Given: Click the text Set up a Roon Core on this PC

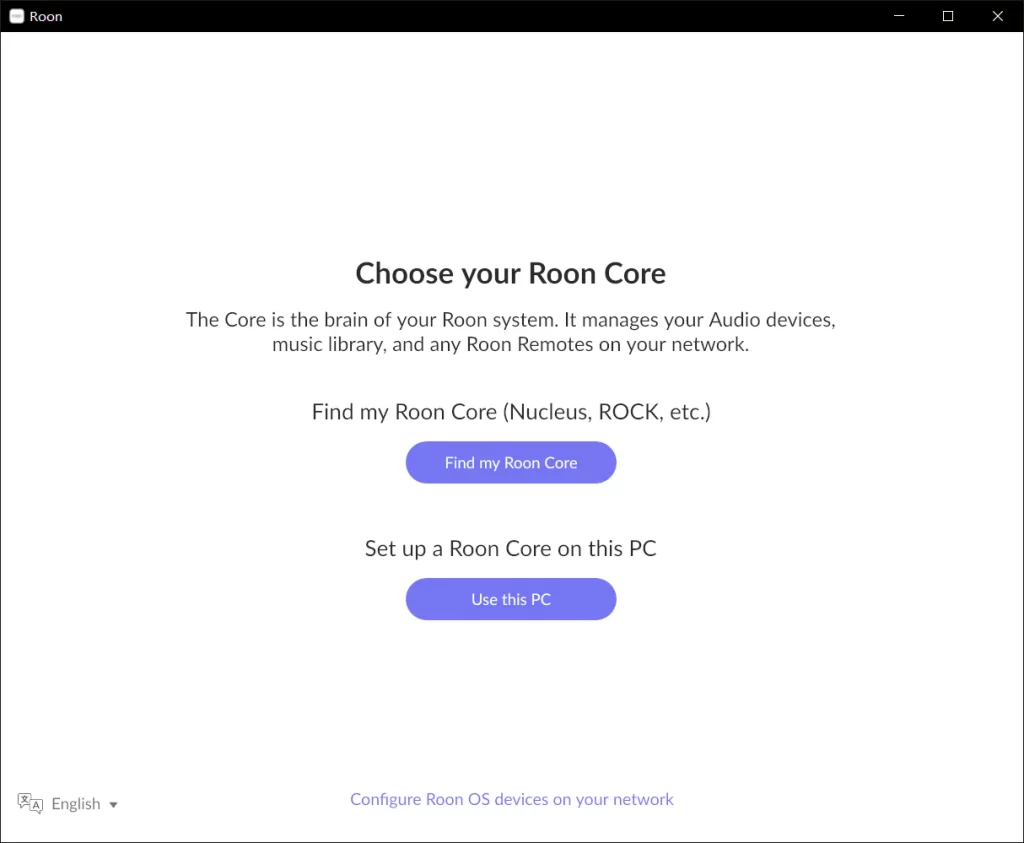Looking at the screenshot, I should (511, 549).
